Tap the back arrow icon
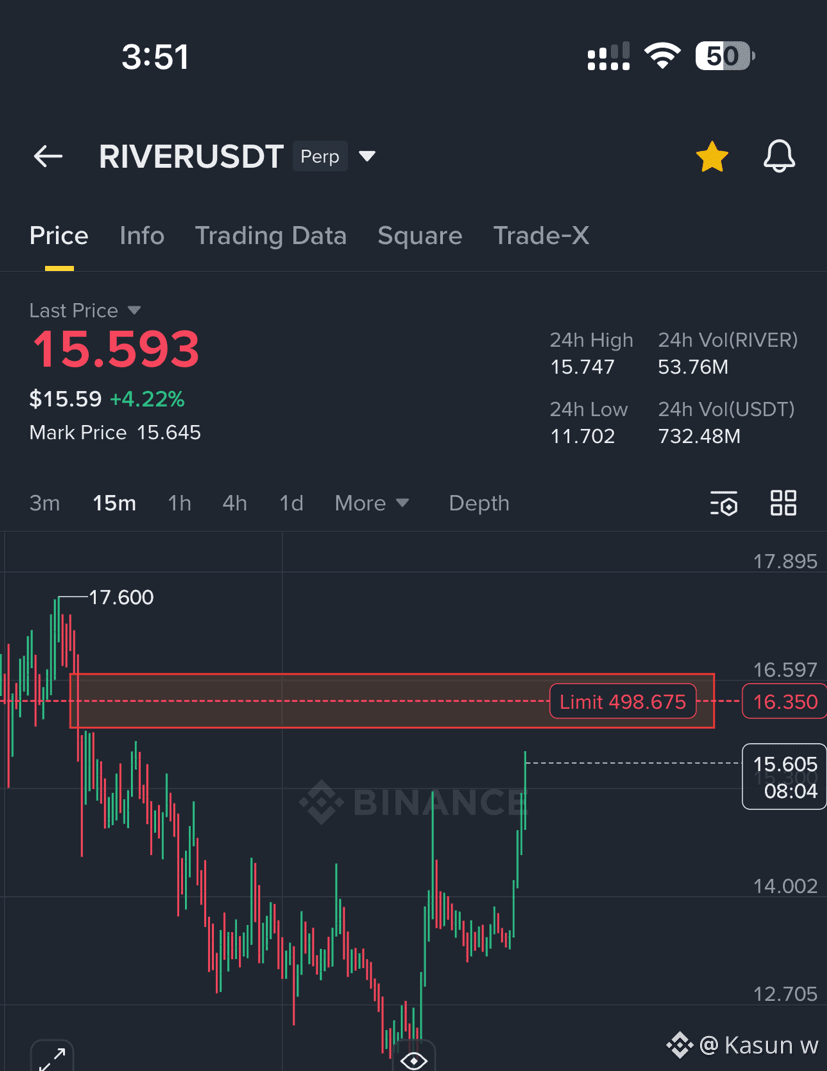827x1071 pixels. (48, 156)
